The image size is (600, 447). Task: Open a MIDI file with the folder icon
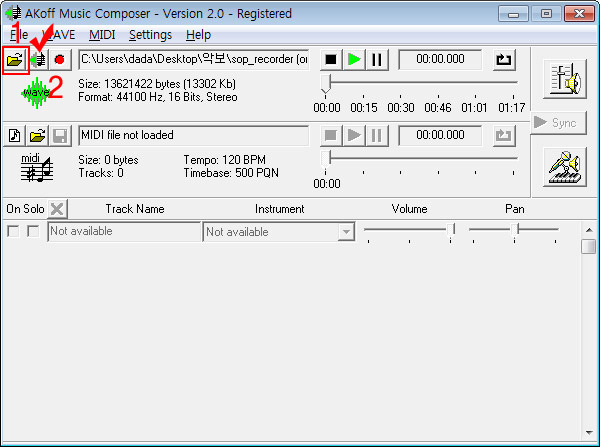[38, 135]
